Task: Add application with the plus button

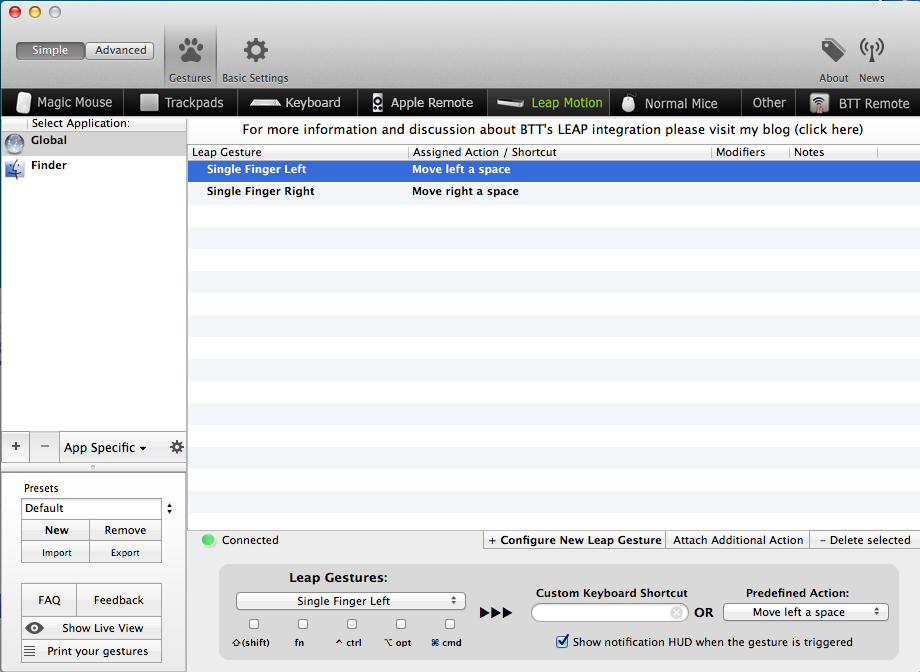Action: tap(15, 446)
